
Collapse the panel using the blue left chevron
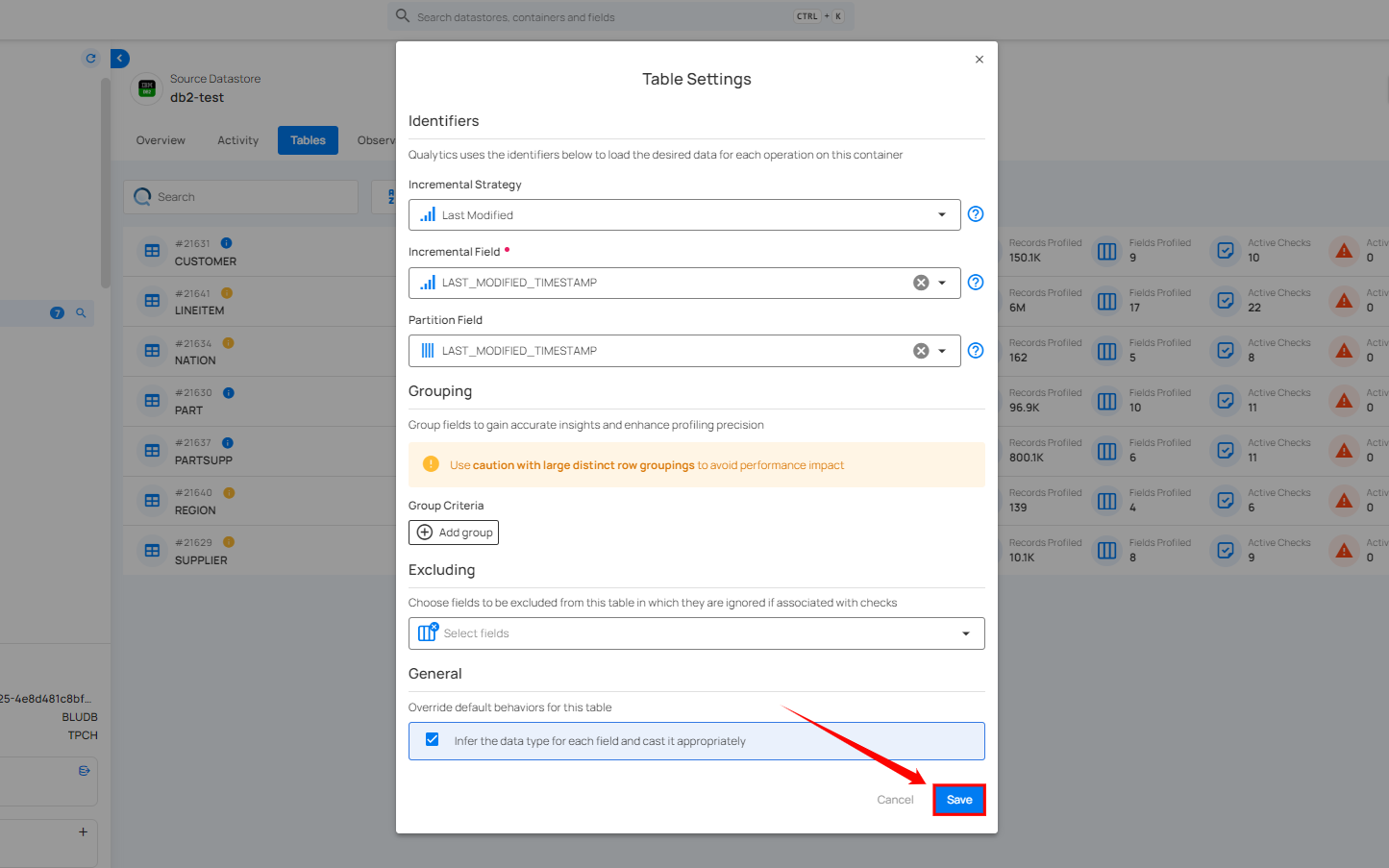point(119,58)
